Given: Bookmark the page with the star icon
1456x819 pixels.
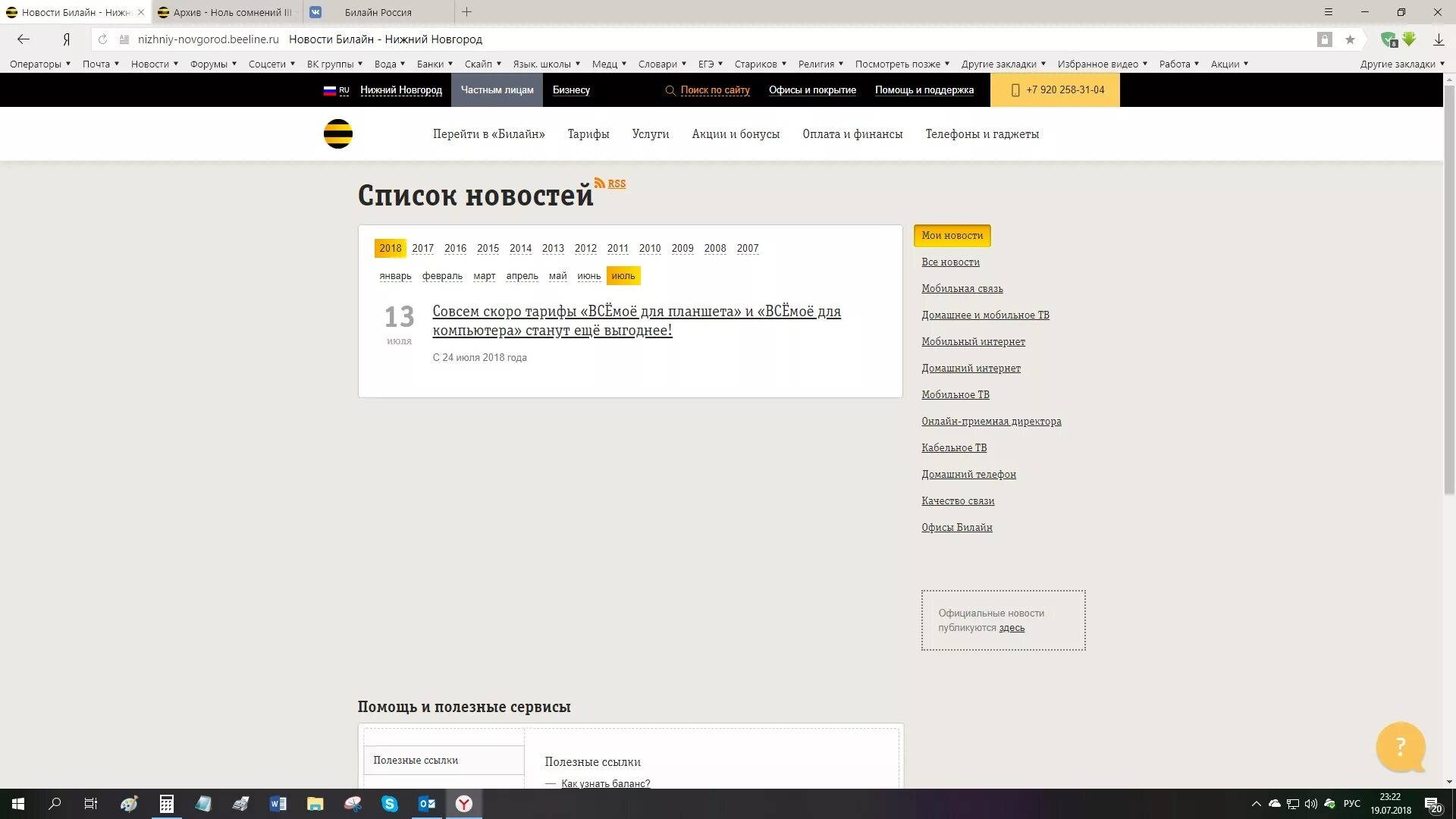Looking at the screenshot, I should pyautogui.click(x=1350, y=39).
